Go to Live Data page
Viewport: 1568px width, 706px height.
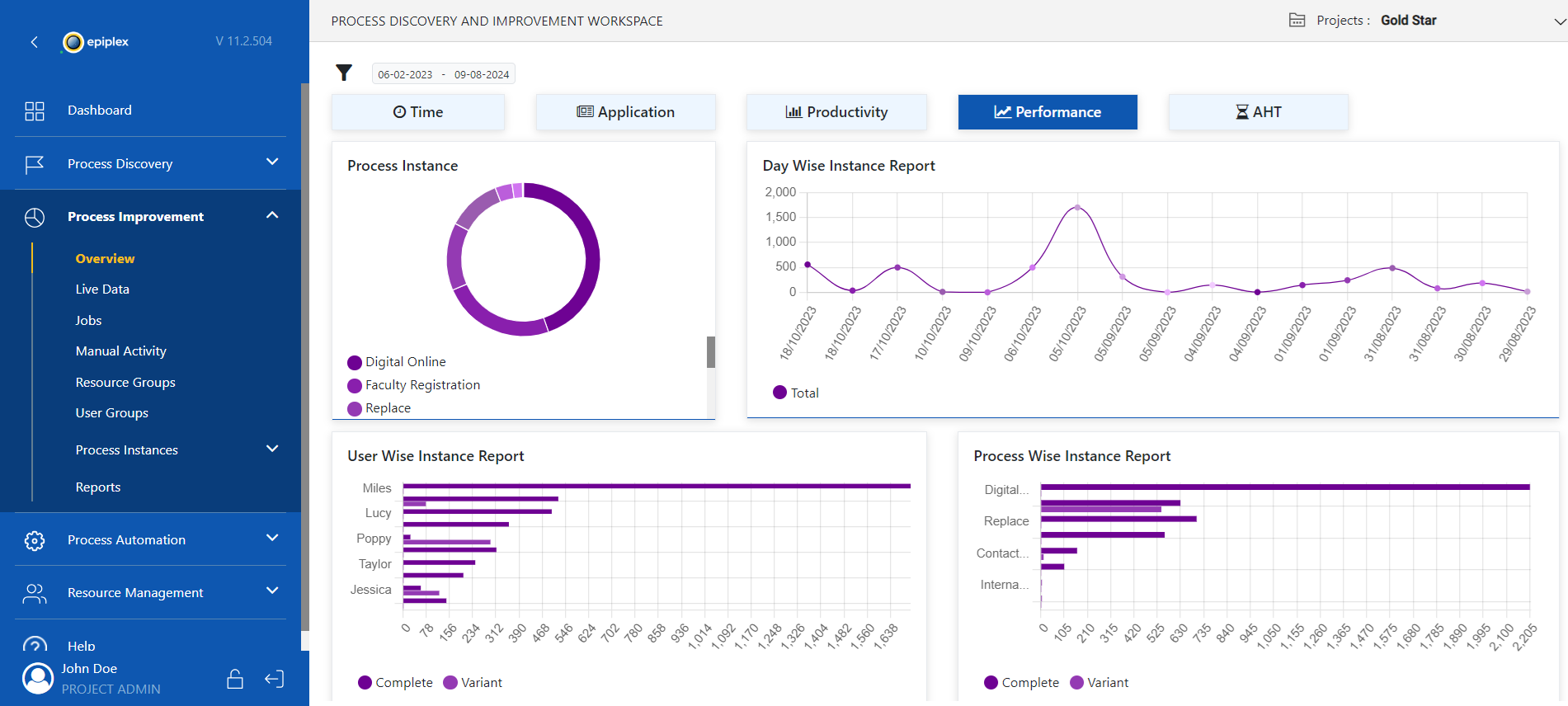pos(102,289)
